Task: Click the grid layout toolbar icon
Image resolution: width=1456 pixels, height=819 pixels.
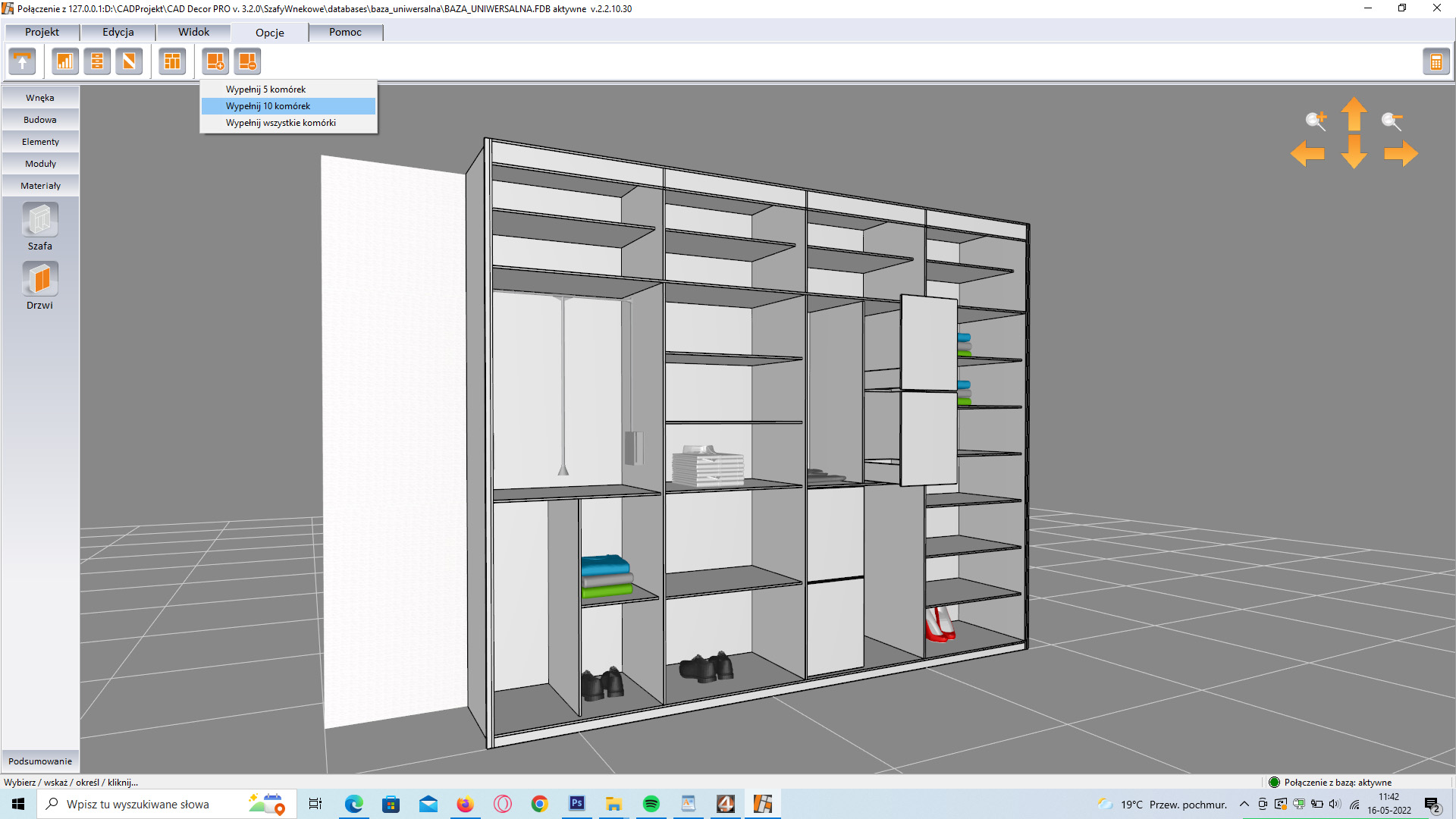Action: (173, 61)
